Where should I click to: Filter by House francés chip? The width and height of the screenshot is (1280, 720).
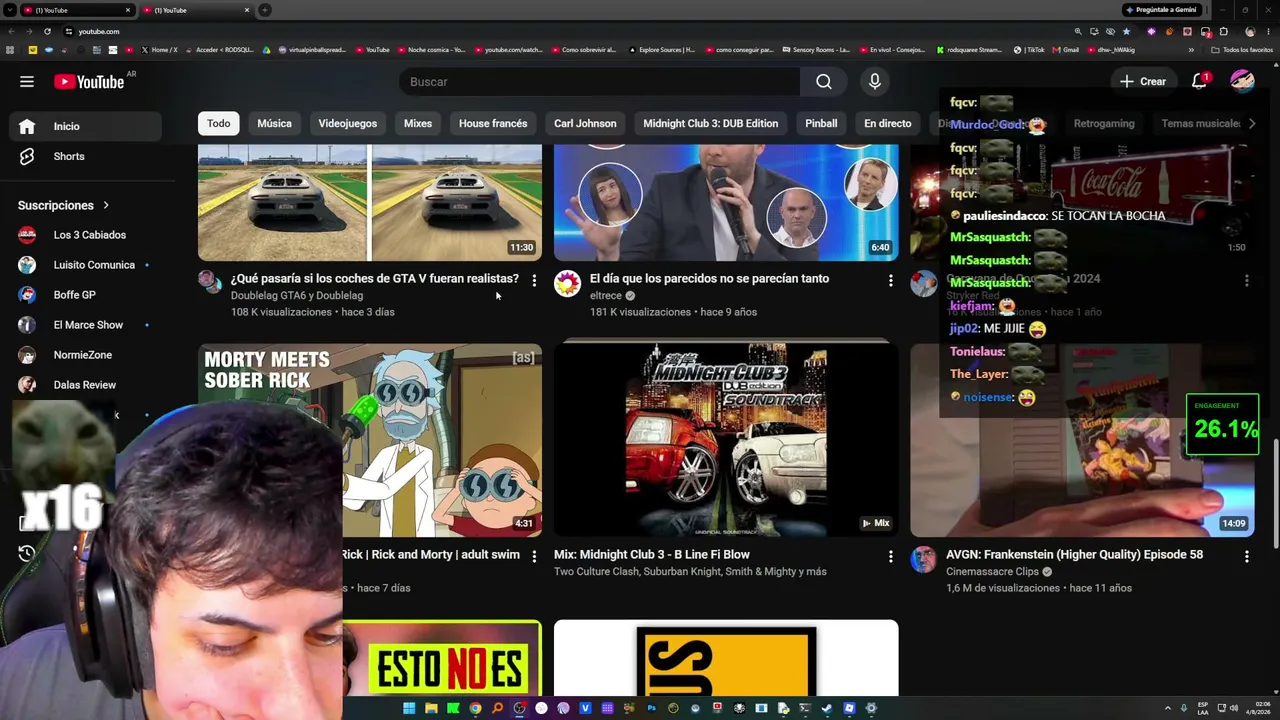(x=493, y=123)
